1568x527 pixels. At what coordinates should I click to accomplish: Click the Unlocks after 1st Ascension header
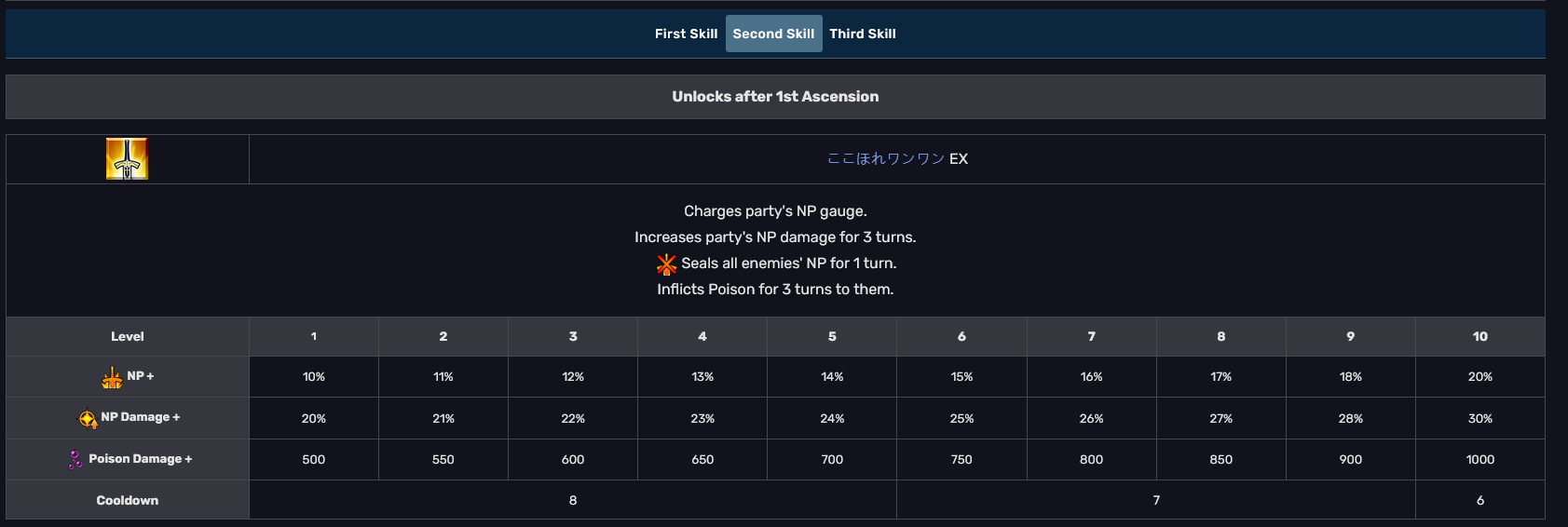(x=775, y=97)
